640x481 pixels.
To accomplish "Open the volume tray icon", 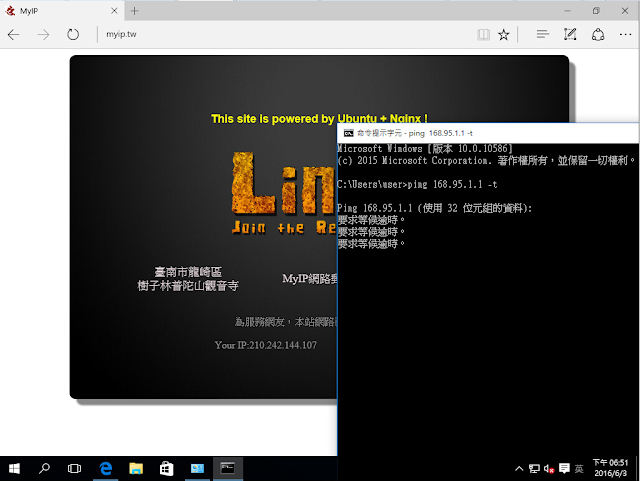I will pos(549,469).
